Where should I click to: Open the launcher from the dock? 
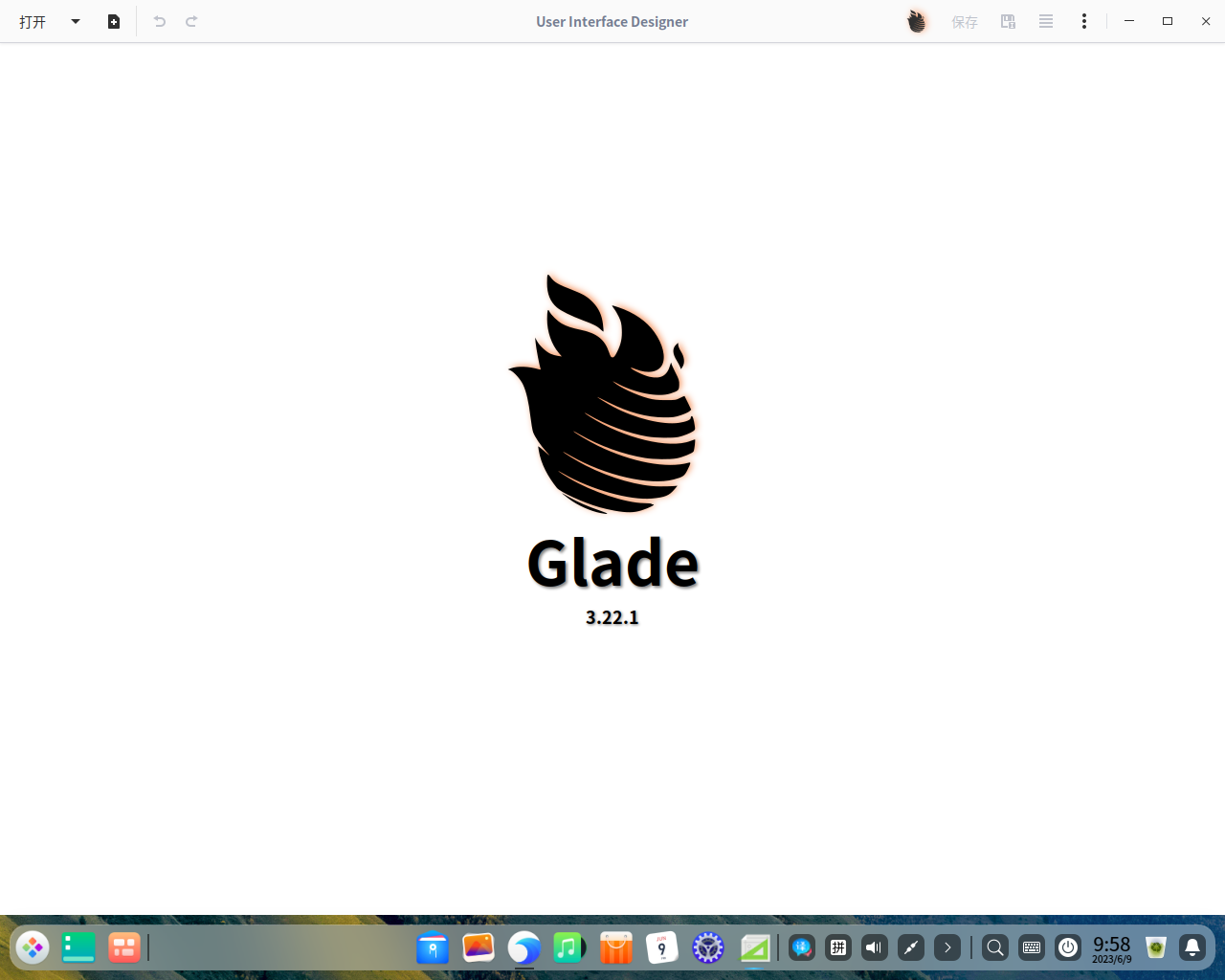(33, 947)
